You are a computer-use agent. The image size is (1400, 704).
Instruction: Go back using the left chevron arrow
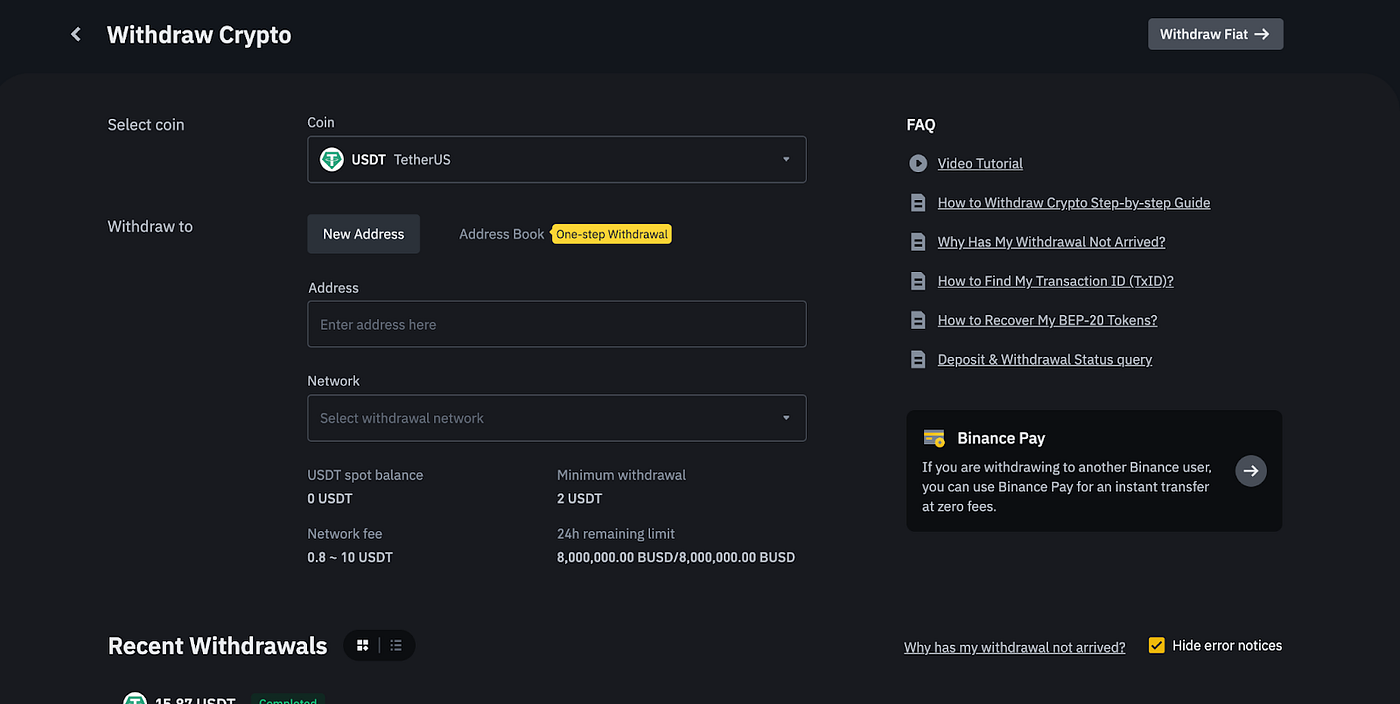(75, 34)
